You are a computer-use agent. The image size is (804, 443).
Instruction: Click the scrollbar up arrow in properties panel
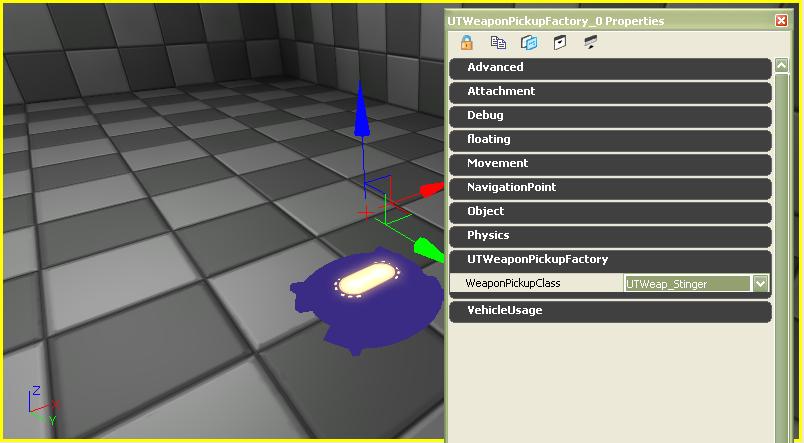coord(781,68)
